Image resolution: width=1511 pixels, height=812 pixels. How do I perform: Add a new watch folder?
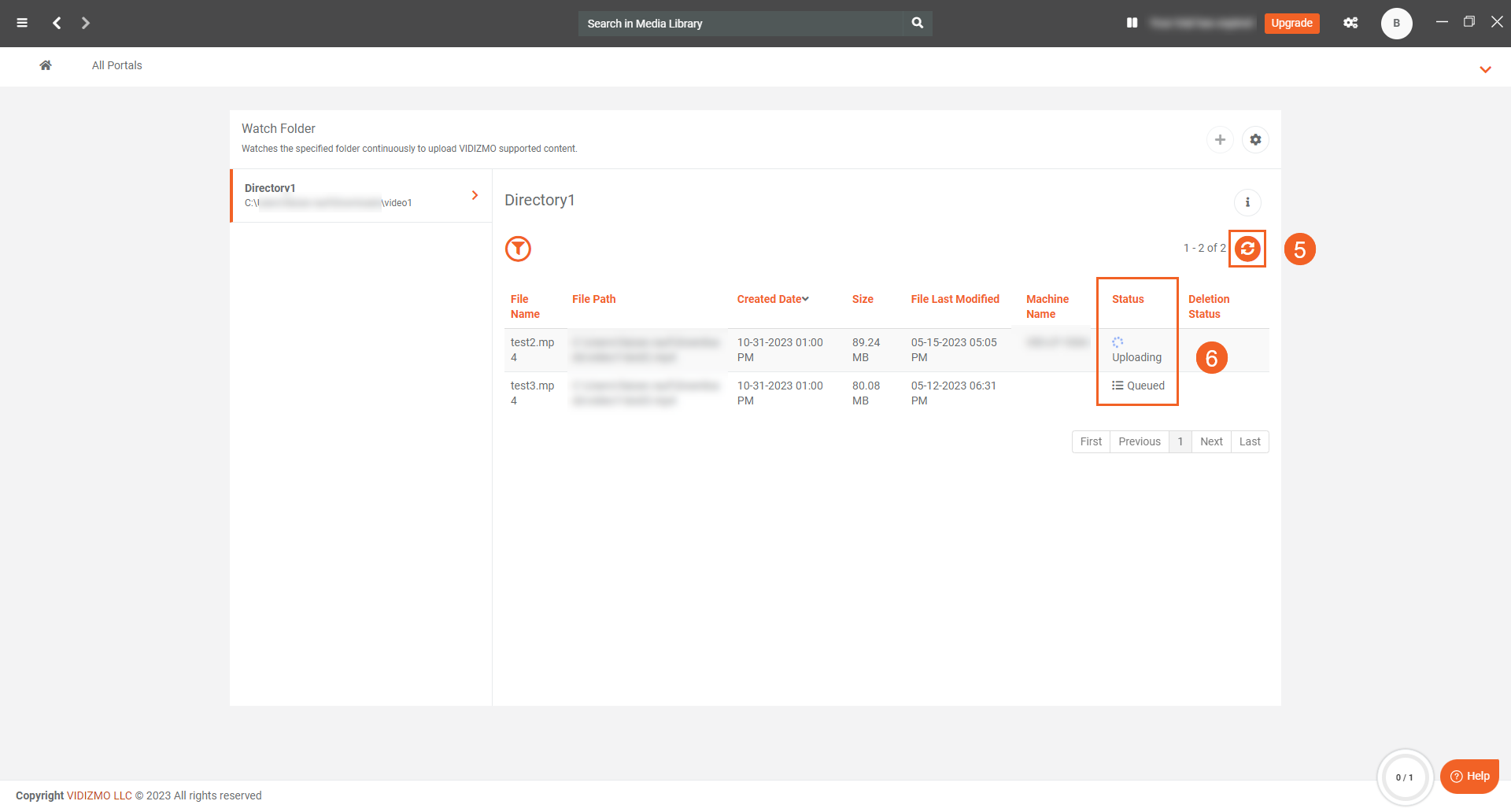click(1220, 139)
